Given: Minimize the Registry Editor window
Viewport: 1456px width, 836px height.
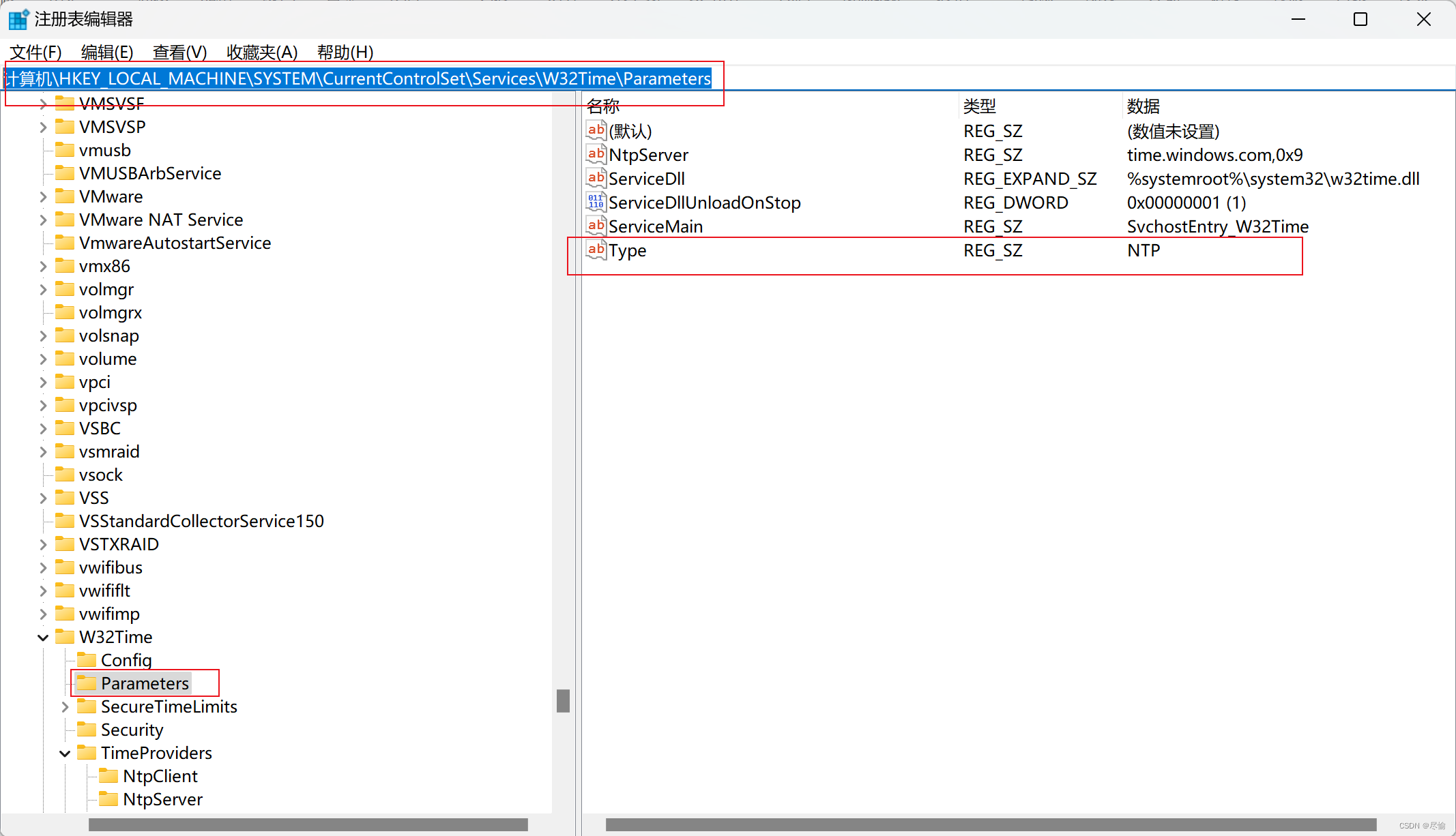Looking at the screenshot, I should click(x=1298, y=19).
